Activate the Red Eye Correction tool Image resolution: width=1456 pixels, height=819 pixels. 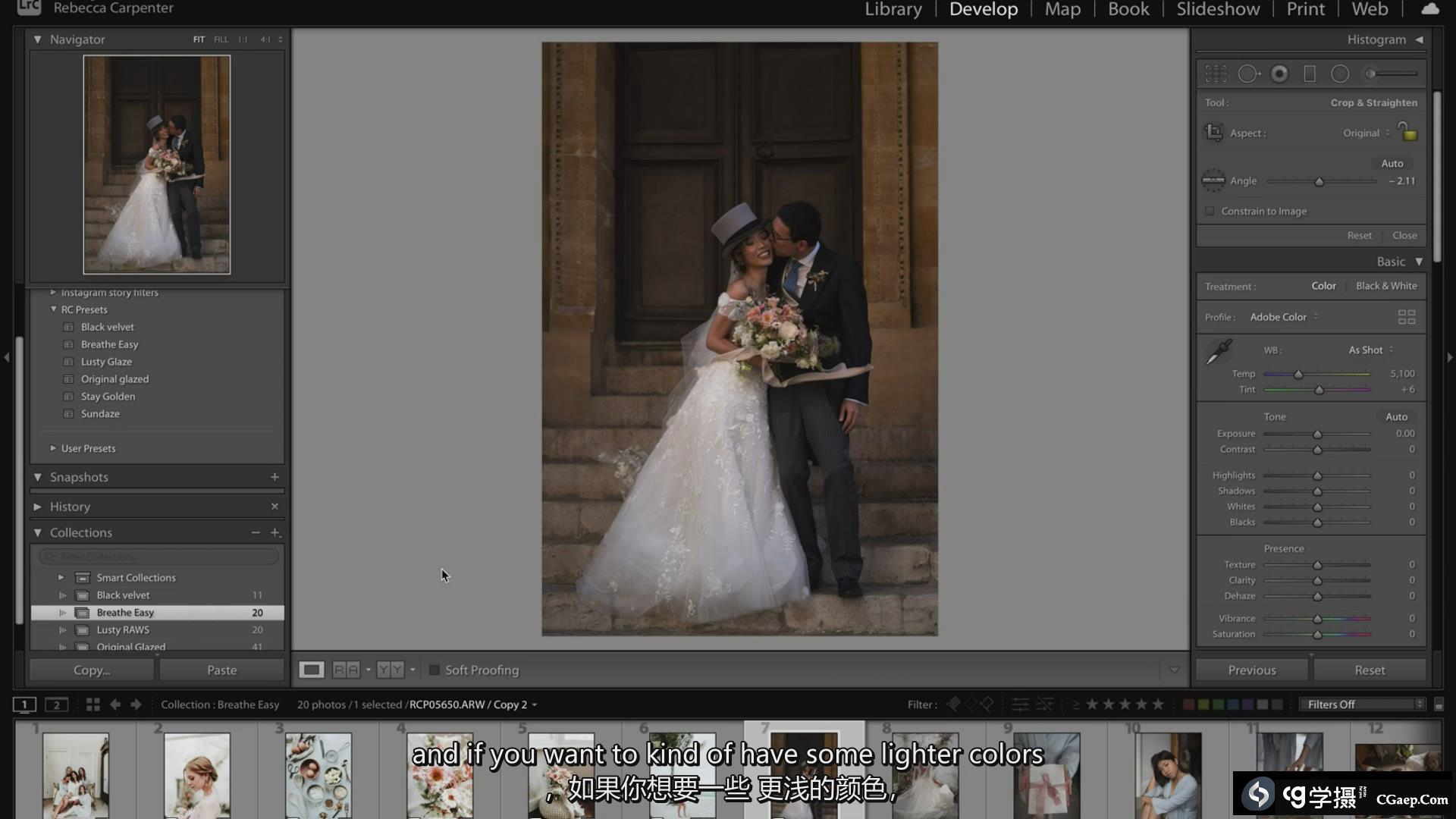pyautogui.click(x=1279, y=74)
